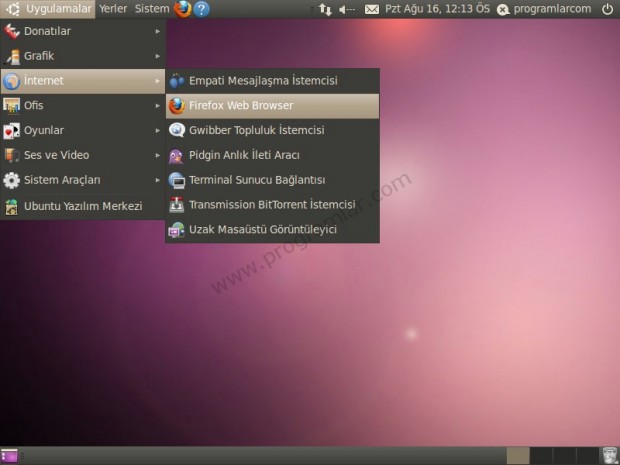
Task: Click the Ubuntu logo icon
Action: [13, 9]
